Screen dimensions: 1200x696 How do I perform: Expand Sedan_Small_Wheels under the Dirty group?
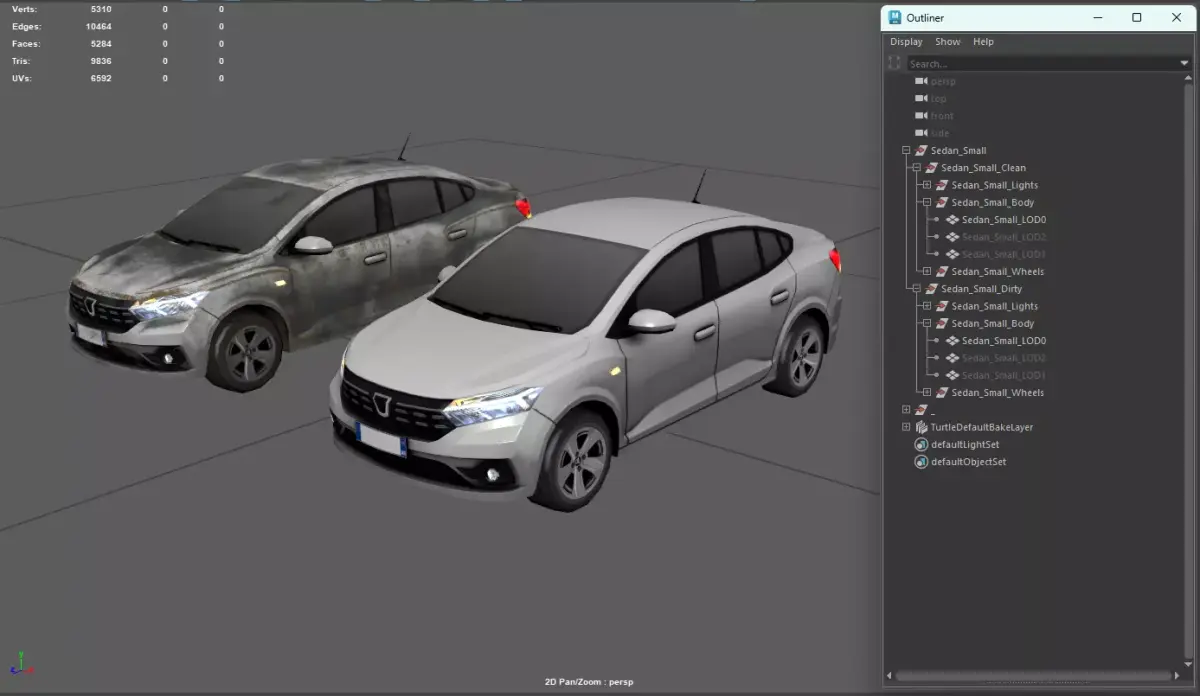tap(927, 393)
